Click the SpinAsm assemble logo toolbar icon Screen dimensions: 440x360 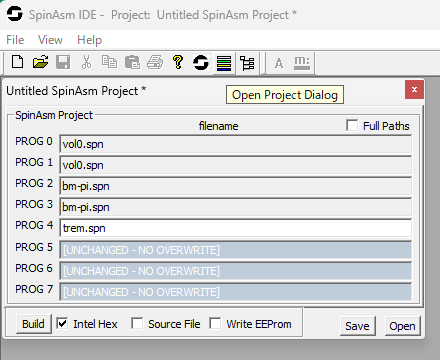click(201, 62)
